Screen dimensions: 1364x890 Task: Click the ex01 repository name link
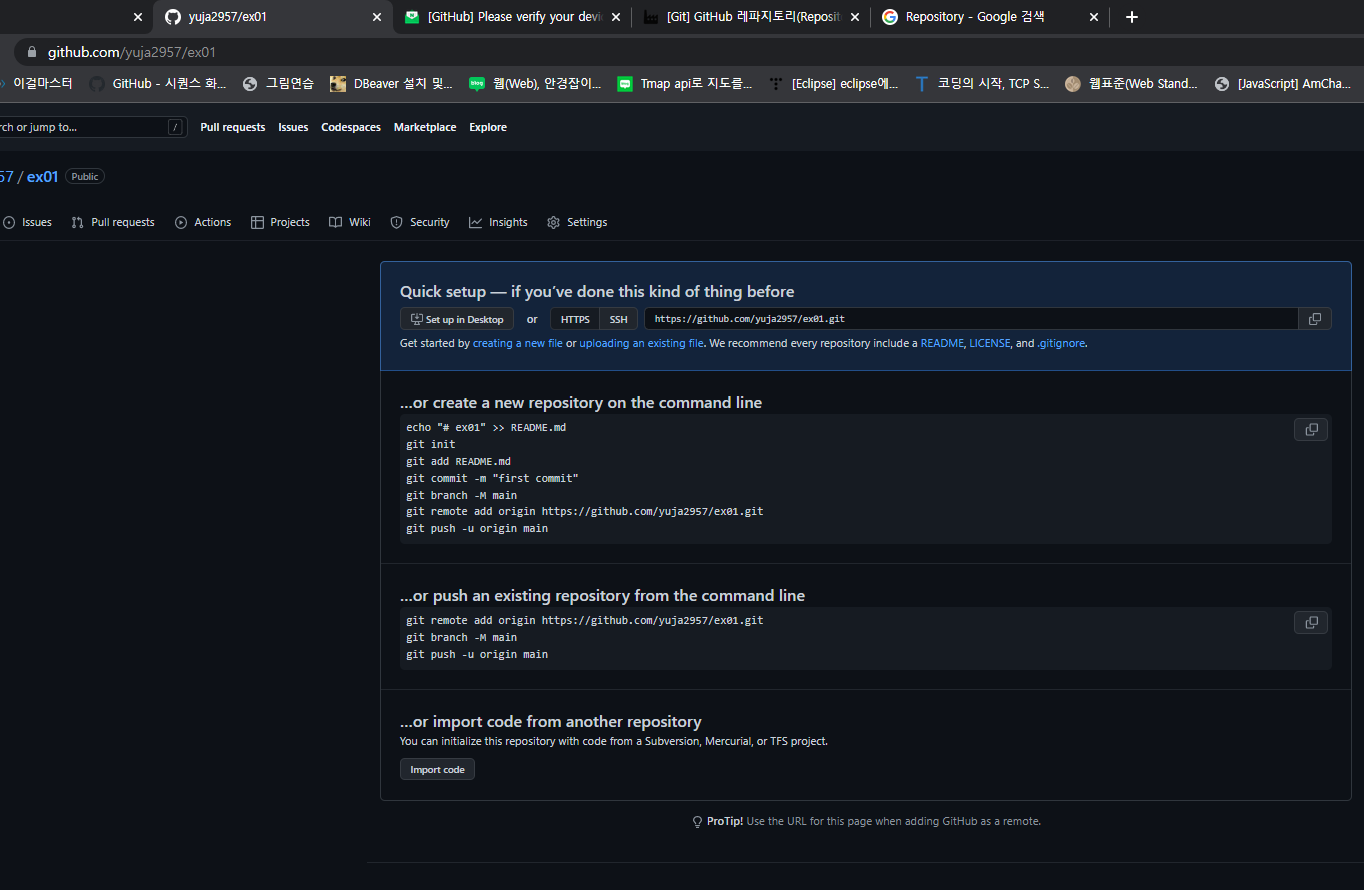(43, 177)
